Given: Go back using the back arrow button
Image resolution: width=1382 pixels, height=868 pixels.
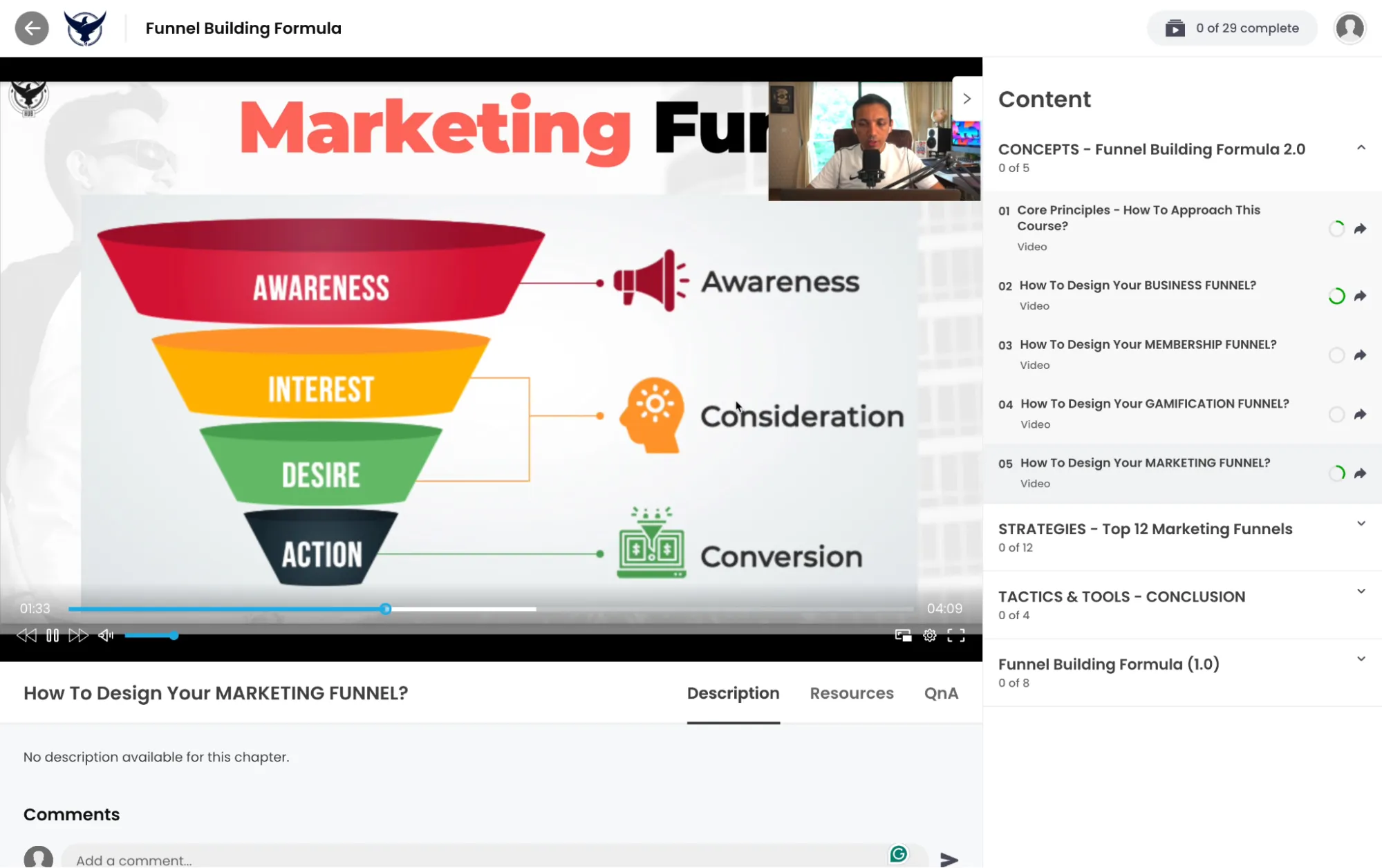Looking at the screenshot, I should pos(32,28).
